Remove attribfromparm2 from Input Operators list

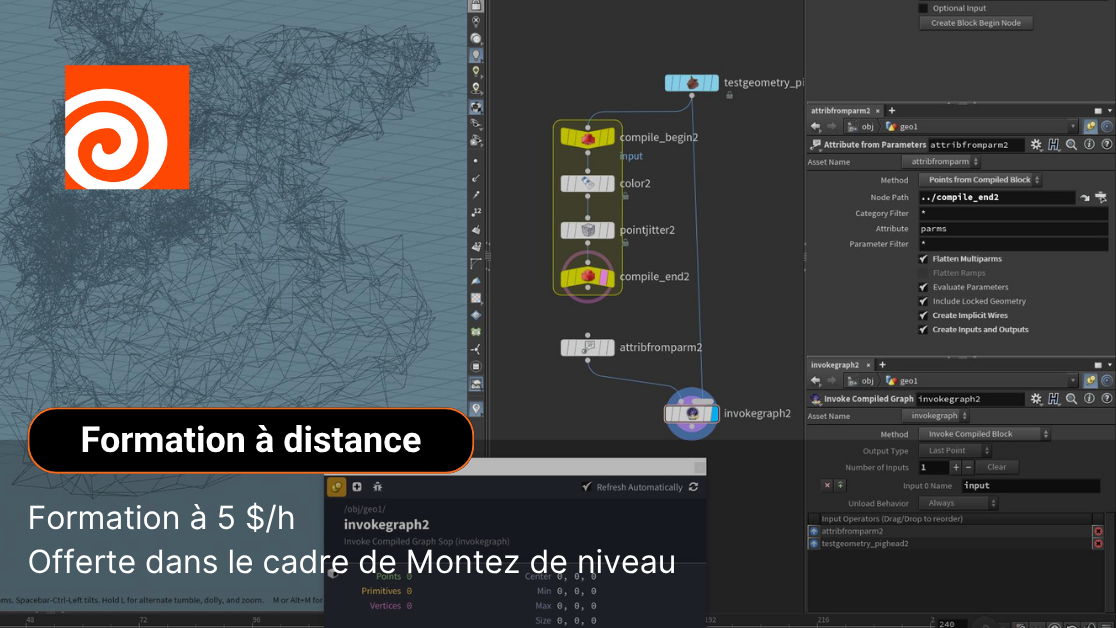pos(1098,531)
